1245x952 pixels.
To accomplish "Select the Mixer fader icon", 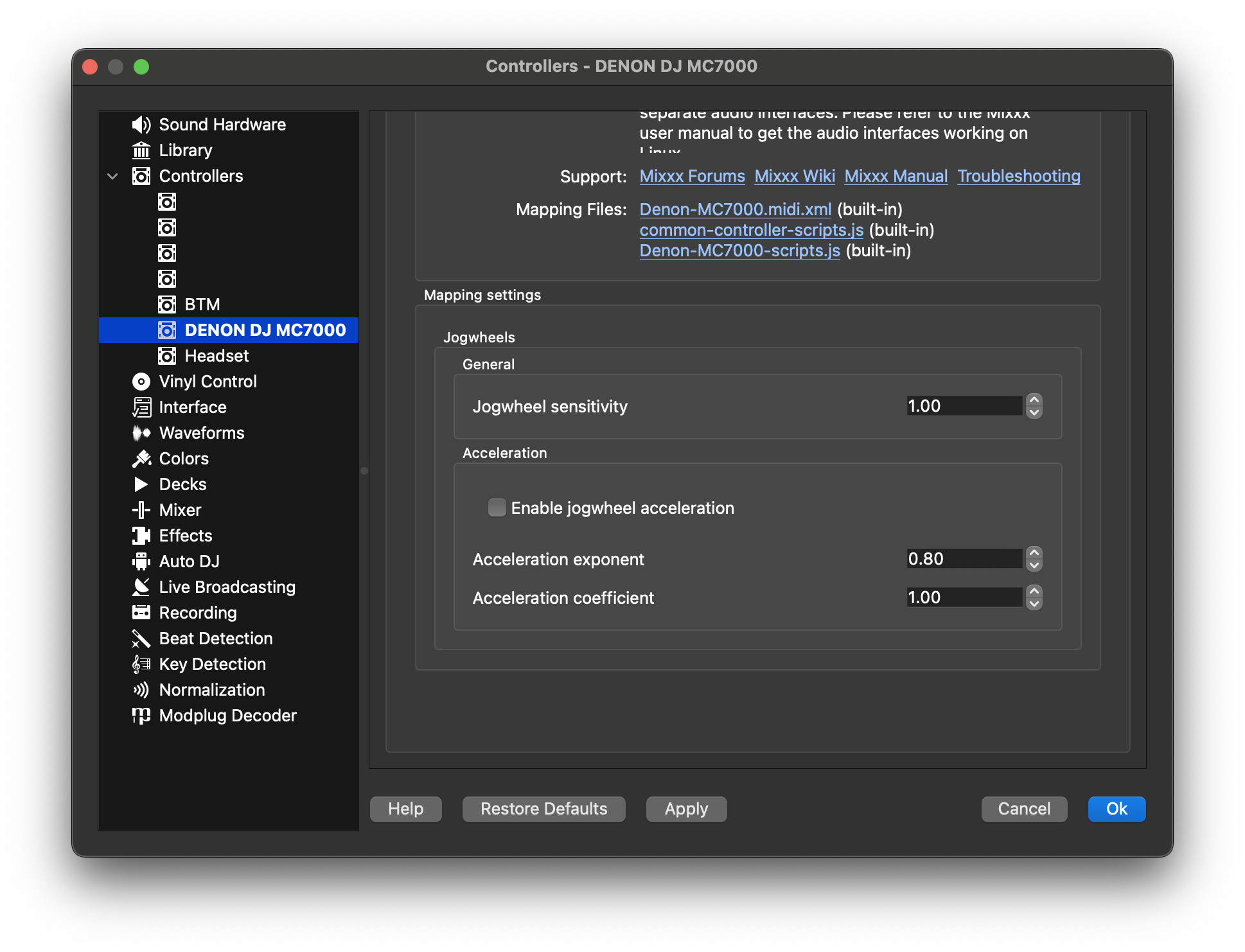I will coord(141,510).
